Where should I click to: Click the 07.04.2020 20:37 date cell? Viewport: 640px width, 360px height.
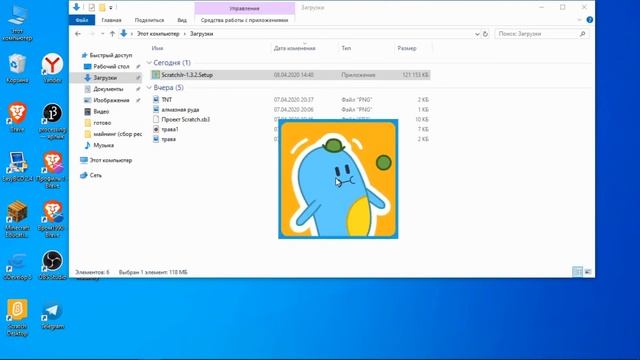(x=294, y=100)
